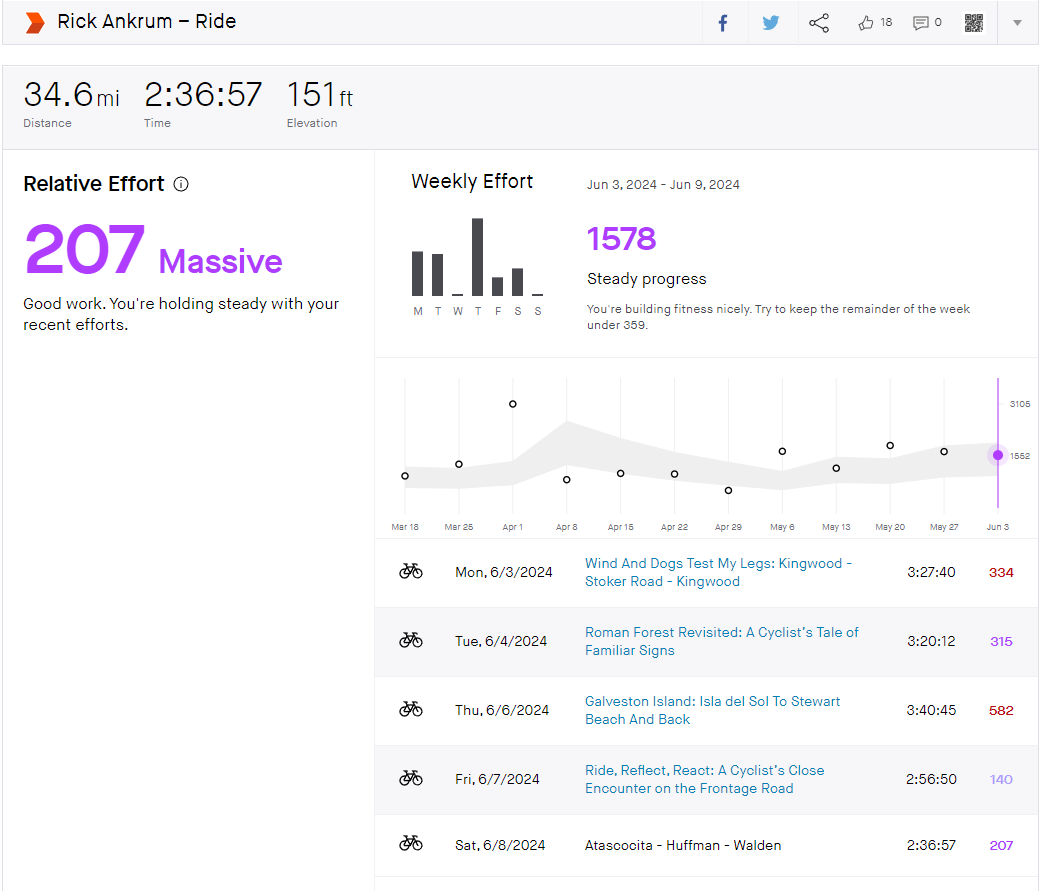The width and height of the screenshot is (1040, 891).
Task: Click the Steady progress label
Action: coord(647,279)
